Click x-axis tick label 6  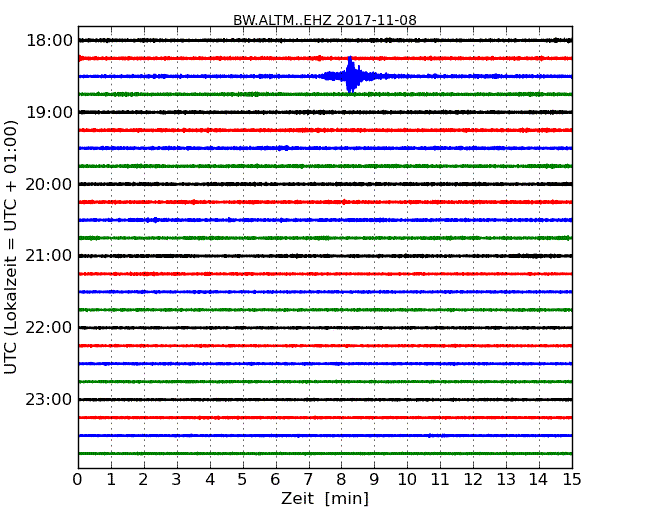pos(275,480)
